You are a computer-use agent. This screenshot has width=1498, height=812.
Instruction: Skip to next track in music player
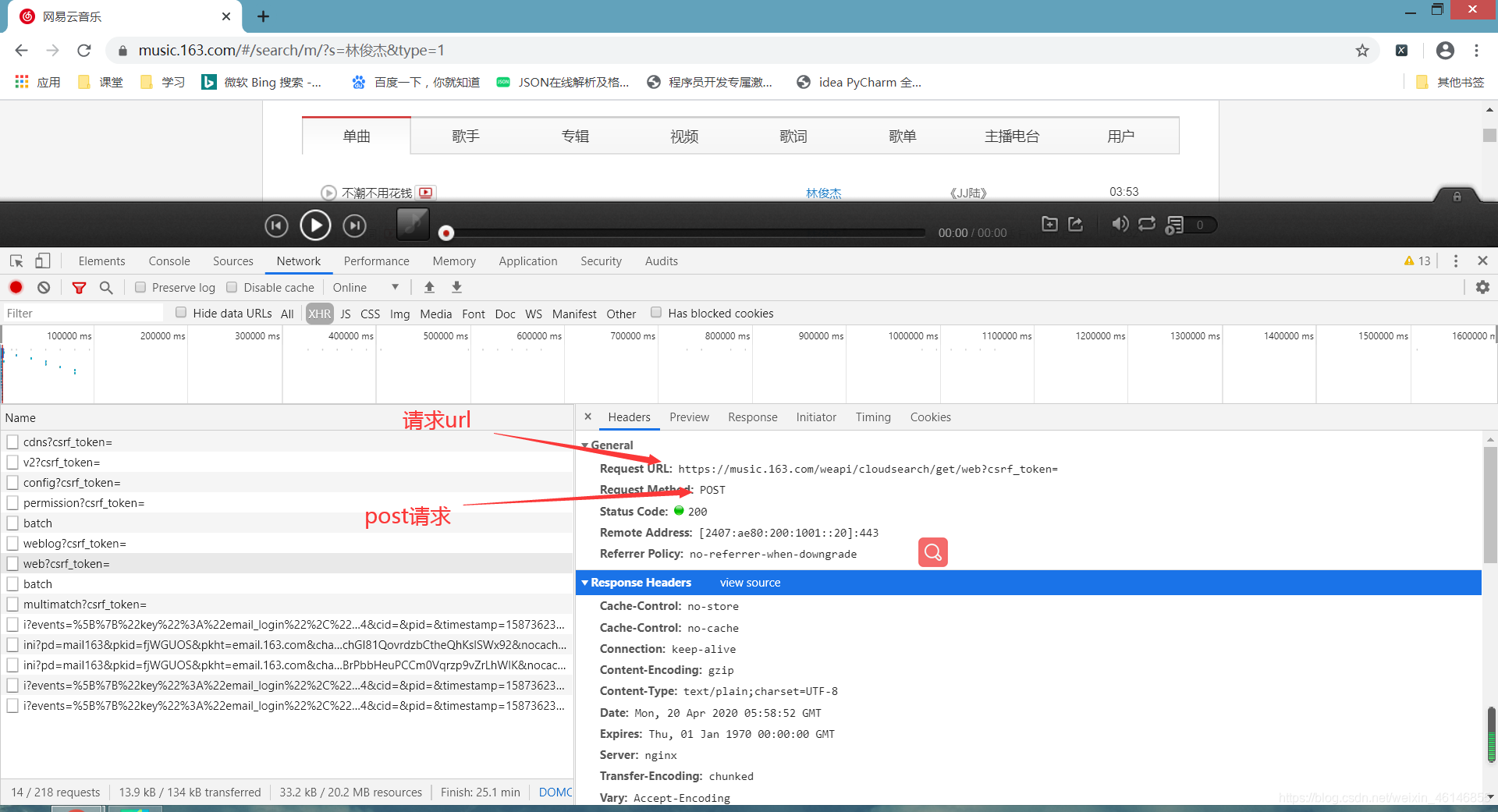(355, 225)
